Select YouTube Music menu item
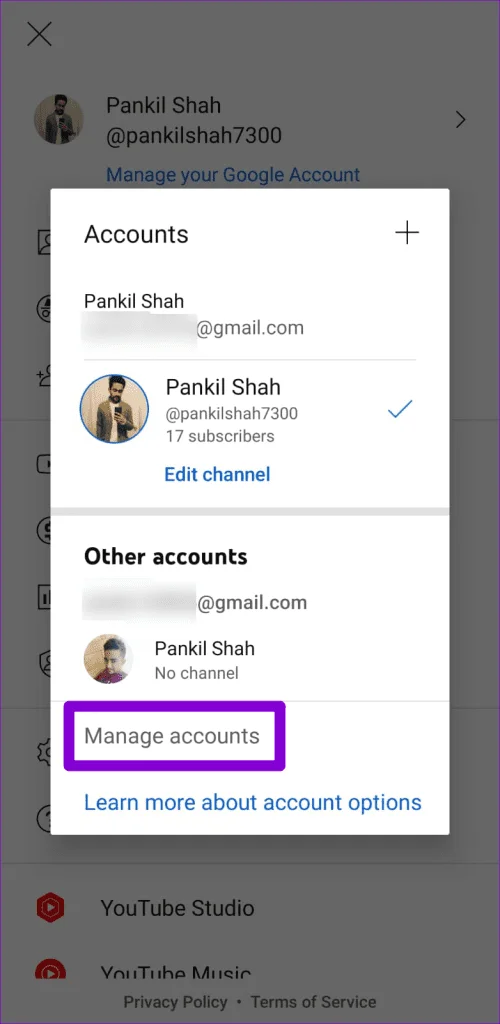 [x=250, y=968]
